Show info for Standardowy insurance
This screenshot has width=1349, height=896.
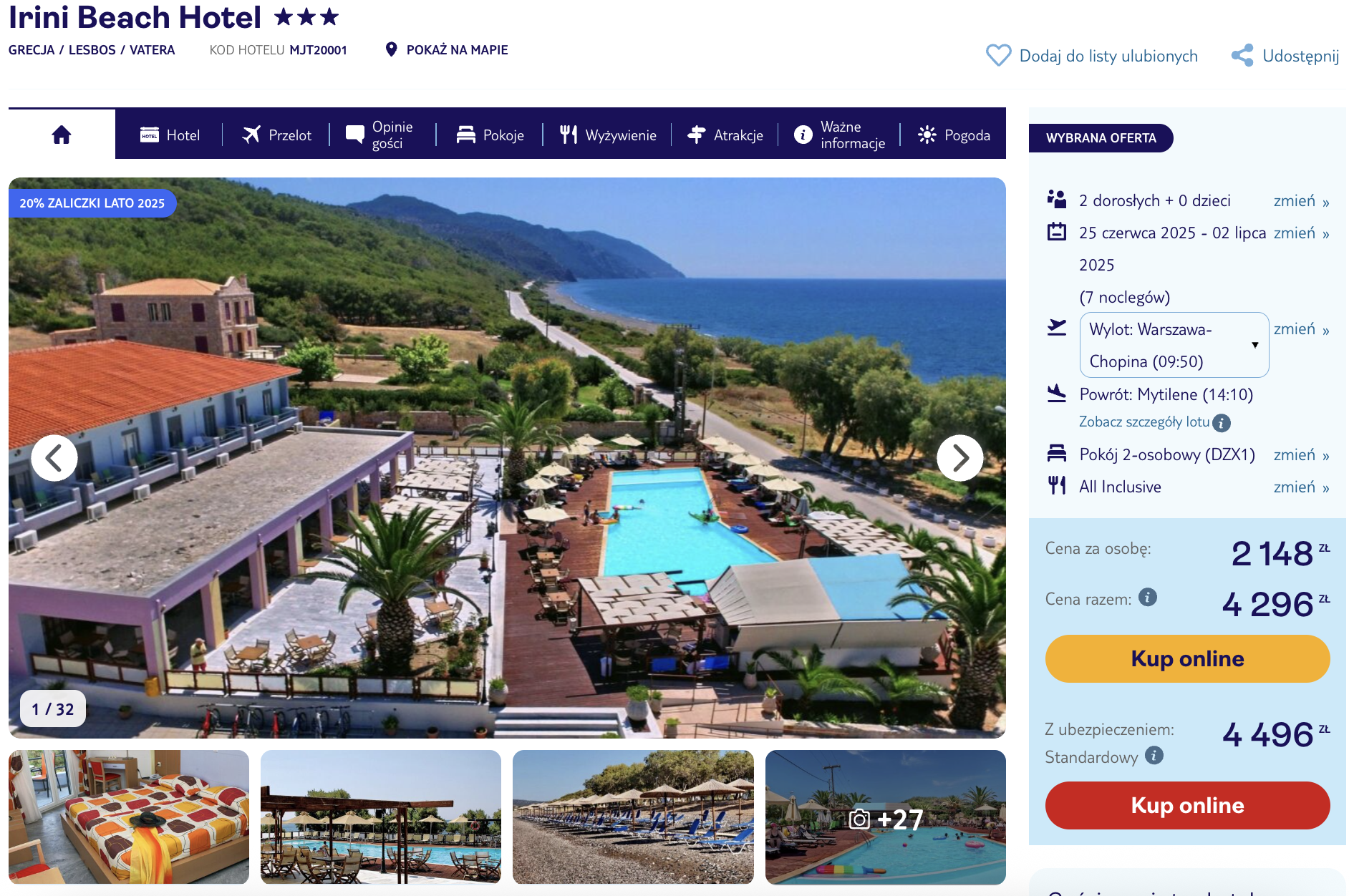click(1154, 755)
